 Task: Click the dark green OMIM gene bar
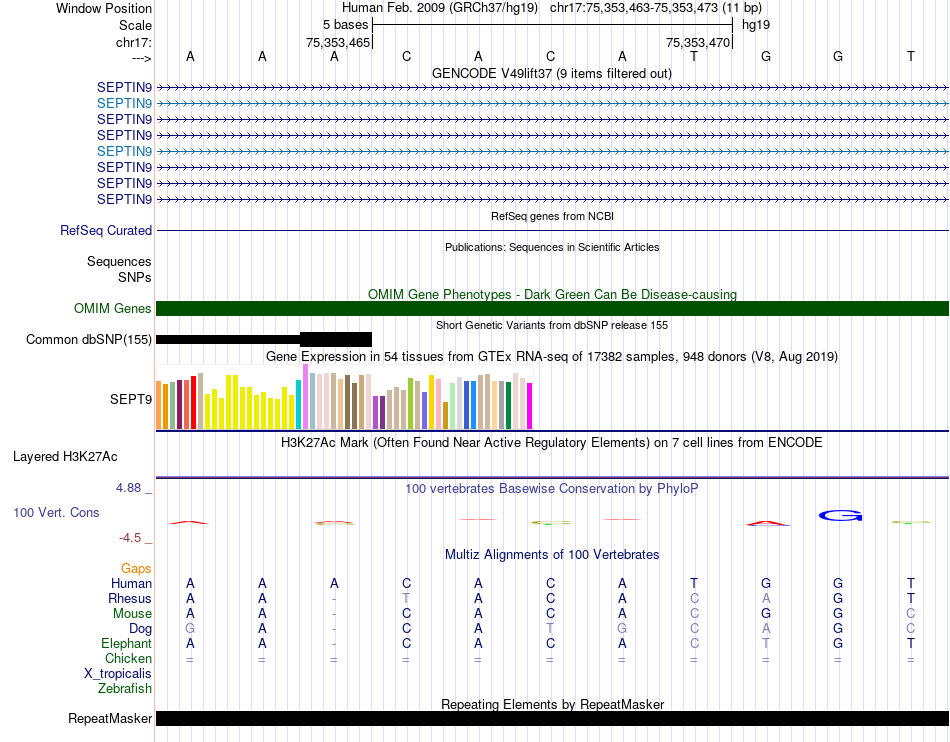(x=552, y=308)
